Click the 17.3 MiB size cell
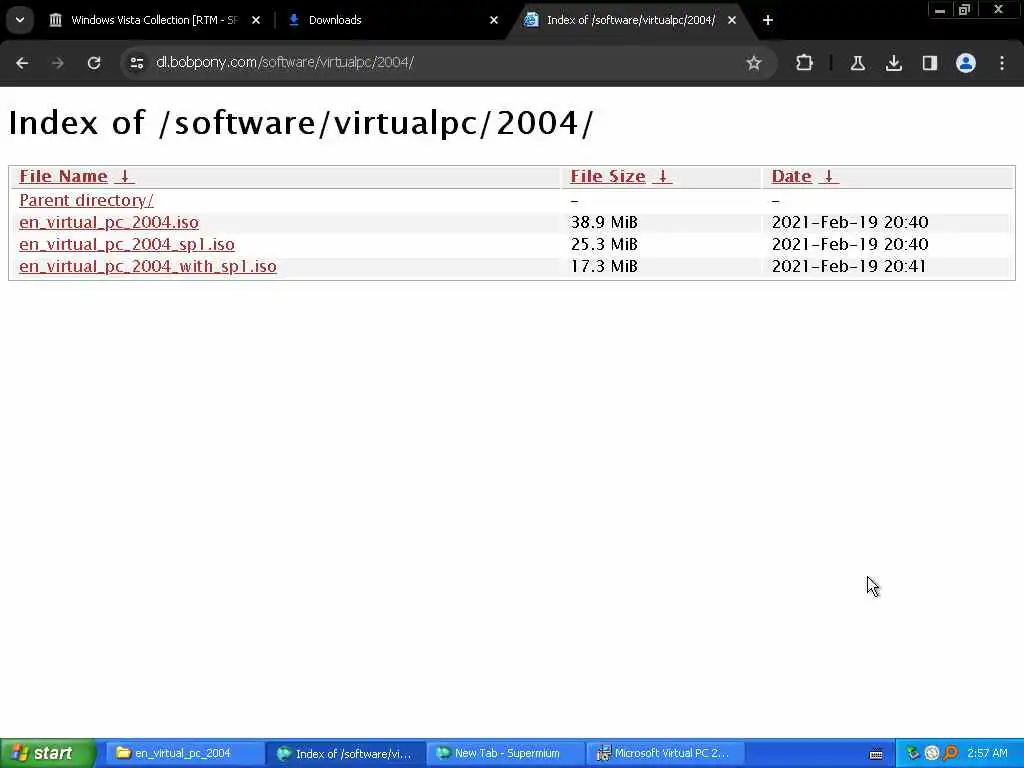Viewport: 1024px width, 768px height. pyautogui.click(x=604, y=267)
